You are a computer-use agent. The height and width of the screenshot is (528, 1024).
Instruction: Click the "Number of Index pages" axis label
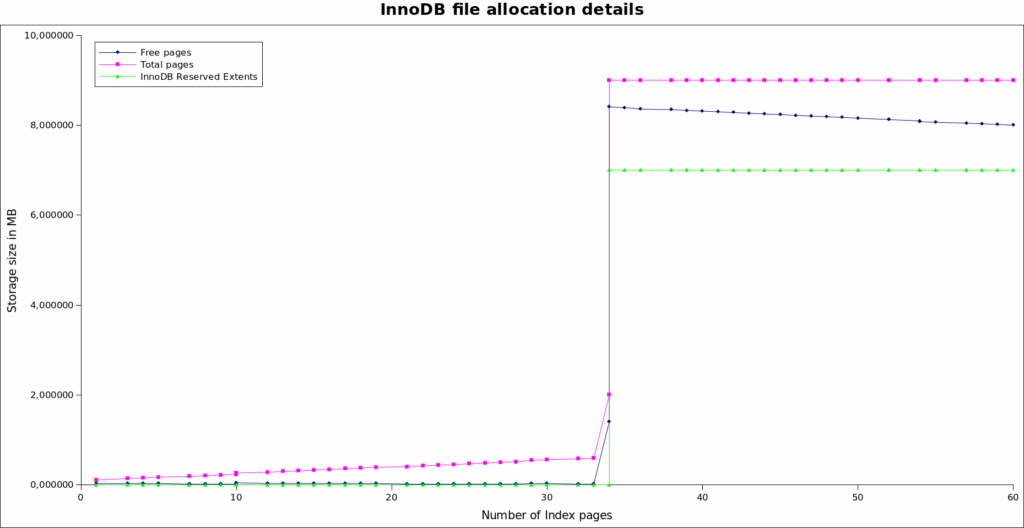click(547, 515)
